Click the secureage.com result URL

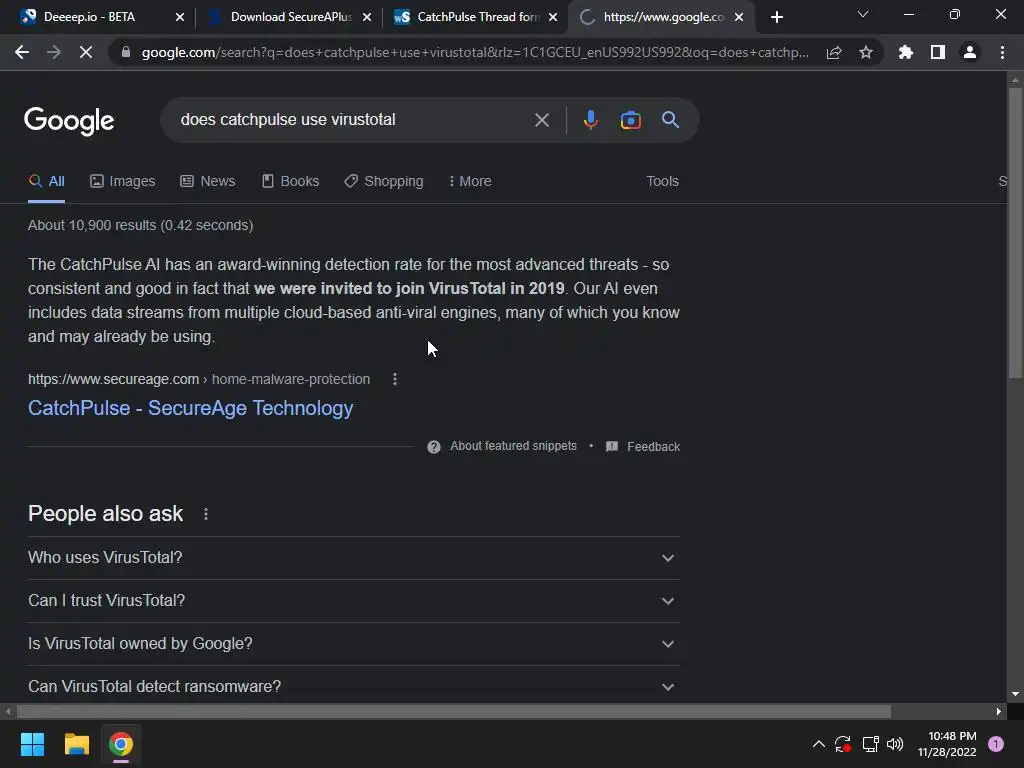tap(199, 379)
